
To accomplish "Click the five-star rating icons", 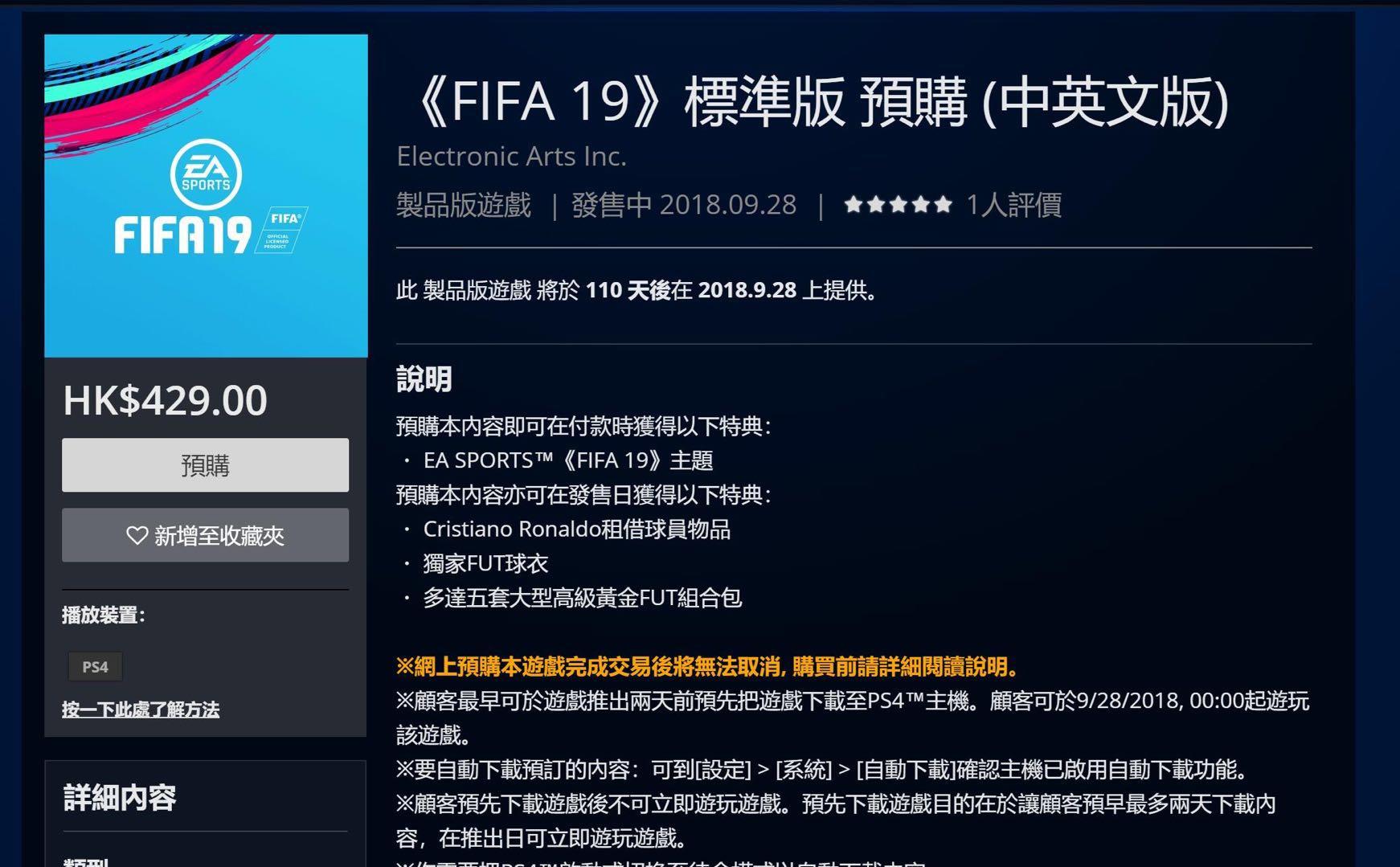I will (x=898, y=205).
